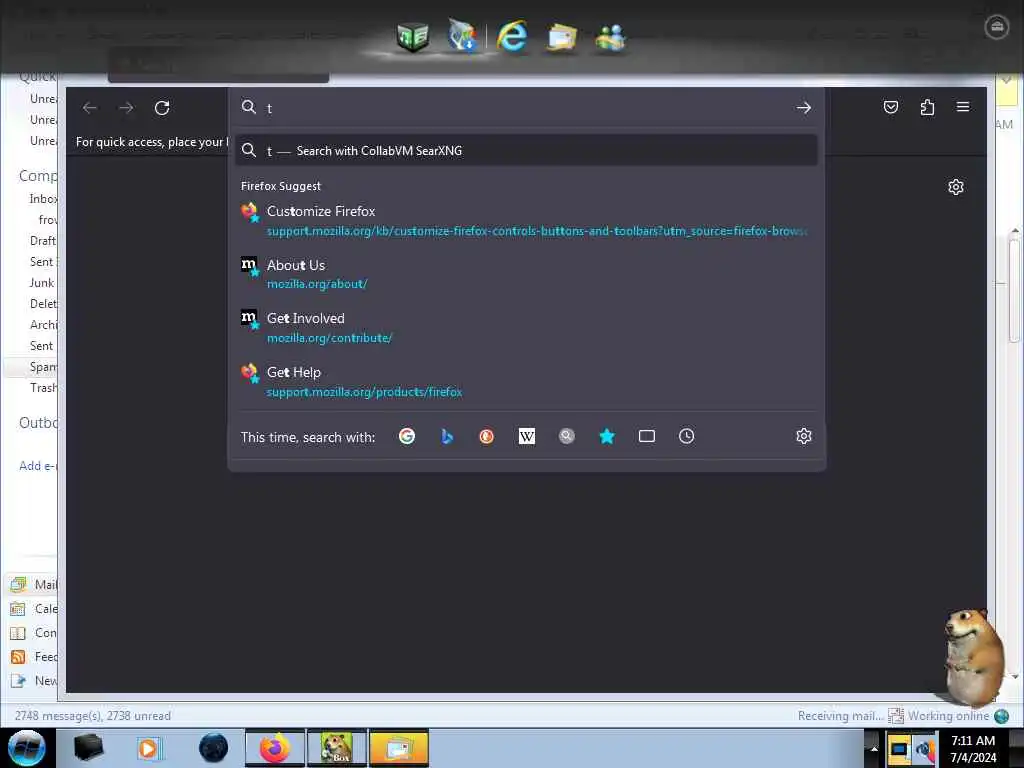Click into the address bar text field
The image size is (1024, 768).
(526, 108)
